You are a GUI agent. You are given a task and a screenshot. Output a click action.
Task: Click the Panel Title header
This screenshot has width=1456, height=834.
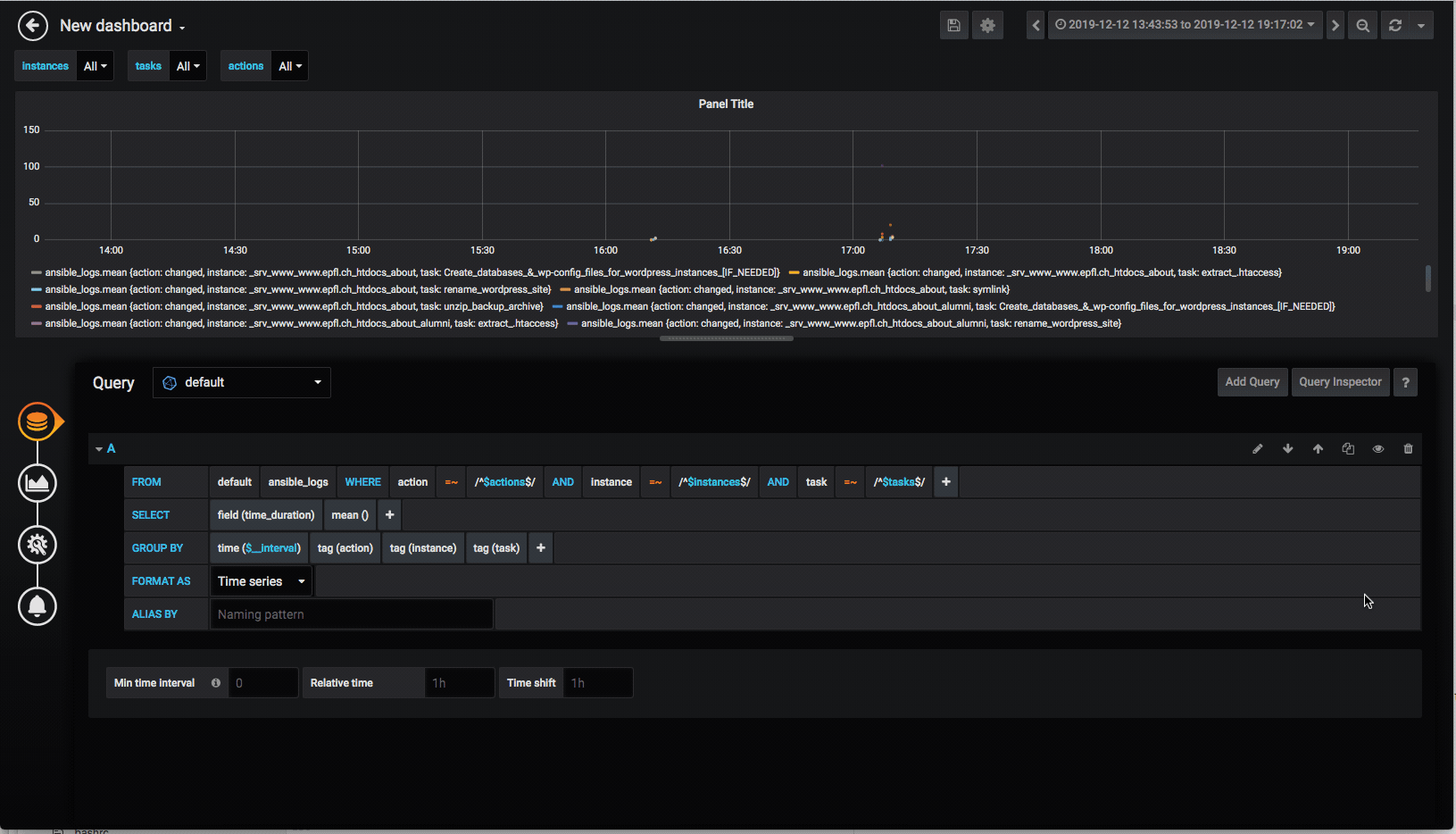coord(726,104)
